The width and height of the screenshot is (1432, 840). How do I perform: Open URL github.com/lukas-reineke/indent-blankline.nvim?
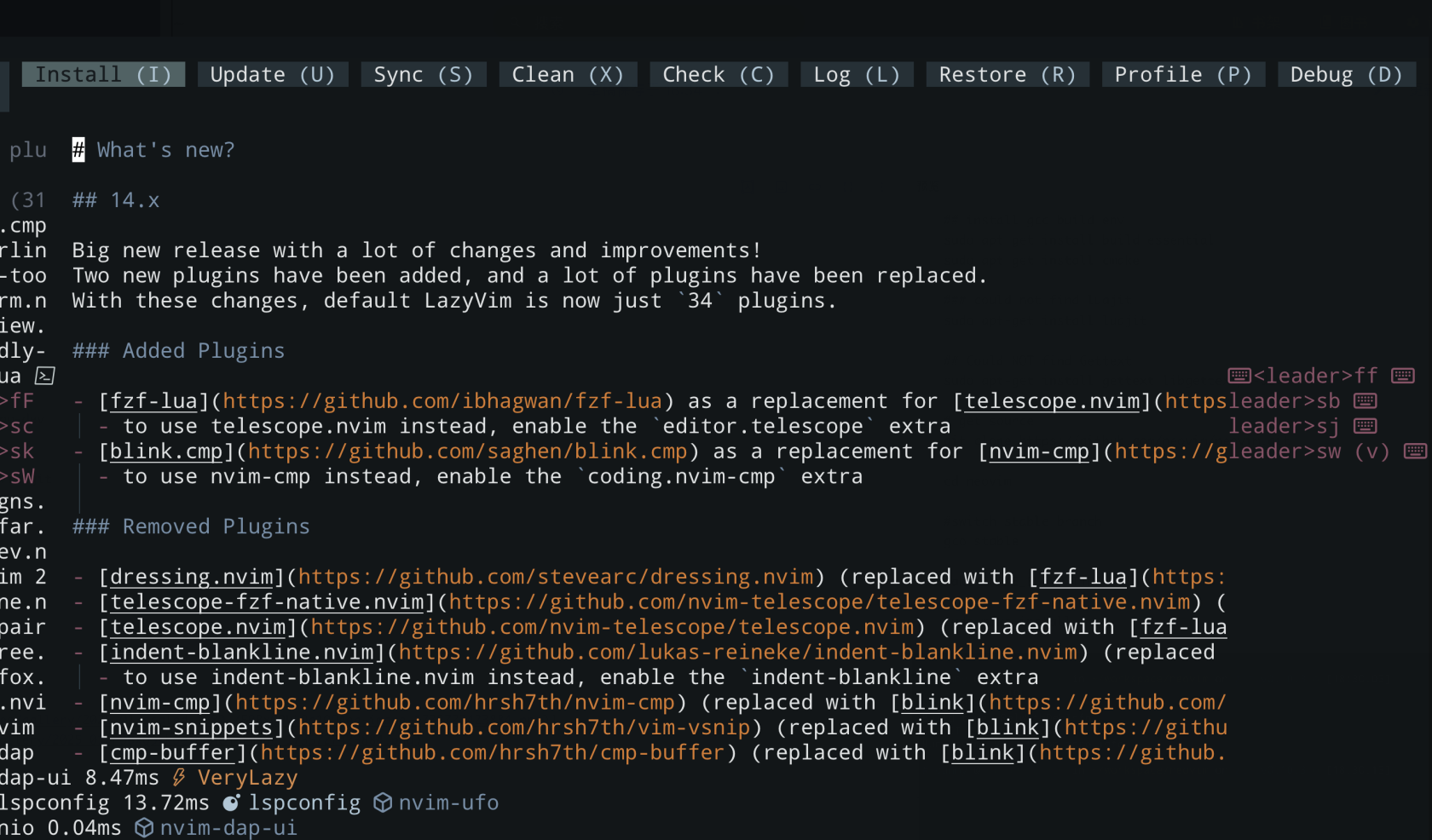click(x=738, y=653)
